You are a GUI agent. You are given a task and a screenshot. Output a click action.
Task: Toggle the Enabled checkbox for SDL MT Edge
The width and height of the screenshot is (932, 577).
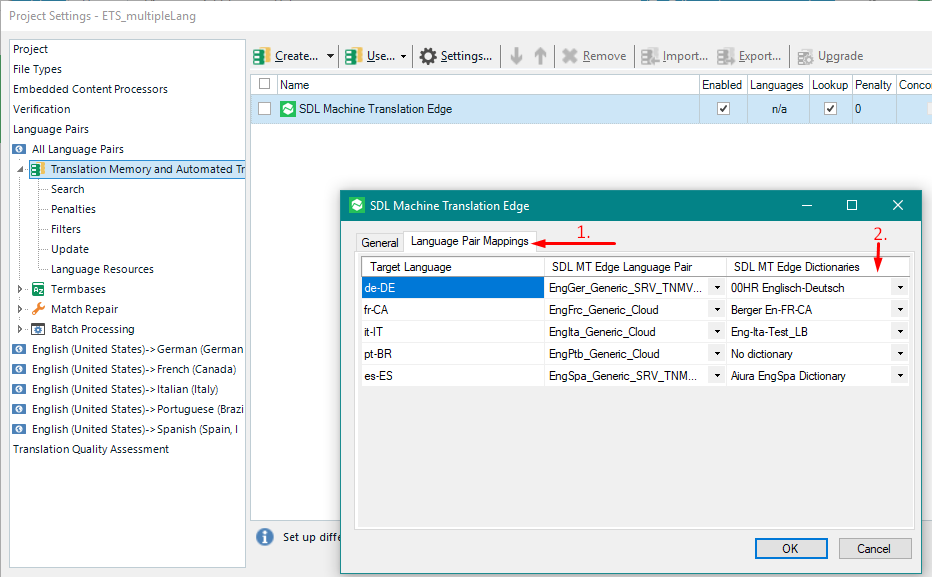click(723, 109)
